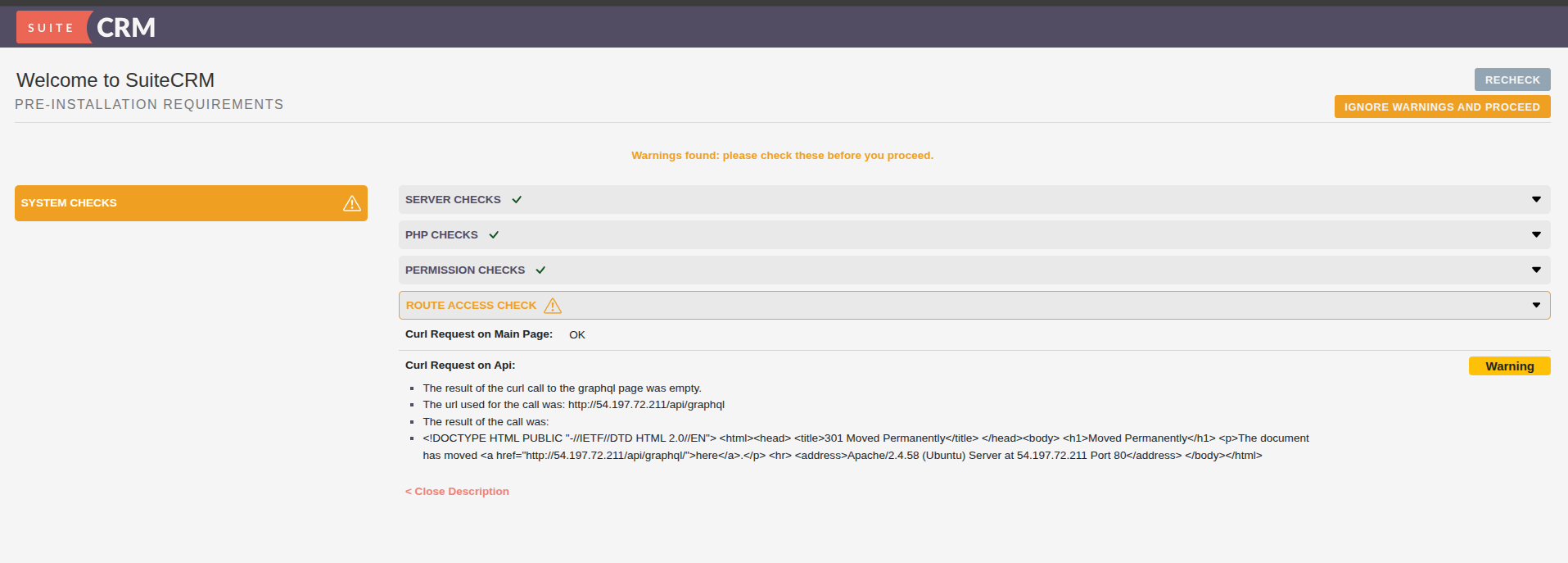1568x563 pixels.
Task: Click the warning triangle beside Route Access Check
Action: click(553, 306)
